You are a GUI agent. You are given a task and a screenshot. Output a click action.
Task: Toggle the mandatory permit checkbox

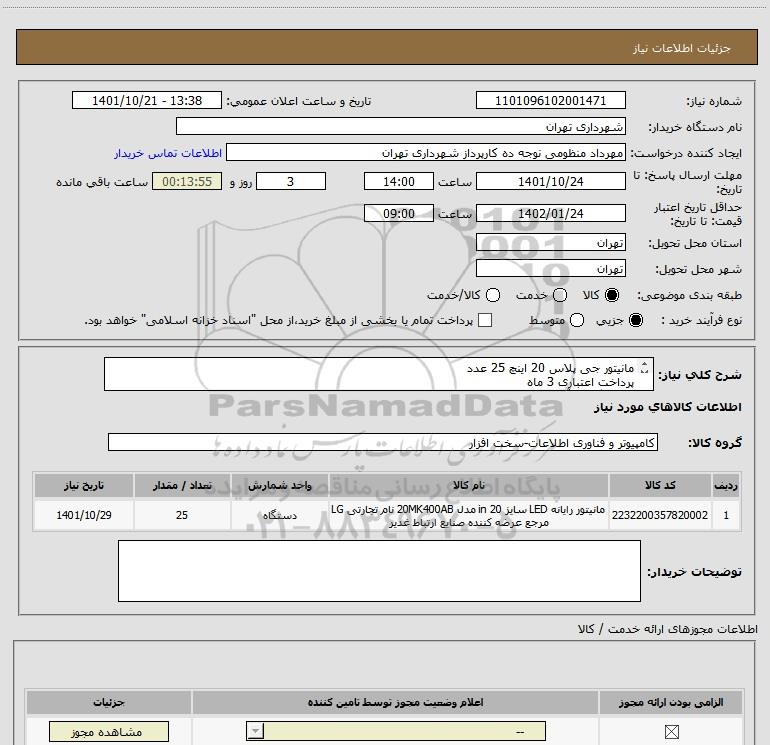click(671, 732)
